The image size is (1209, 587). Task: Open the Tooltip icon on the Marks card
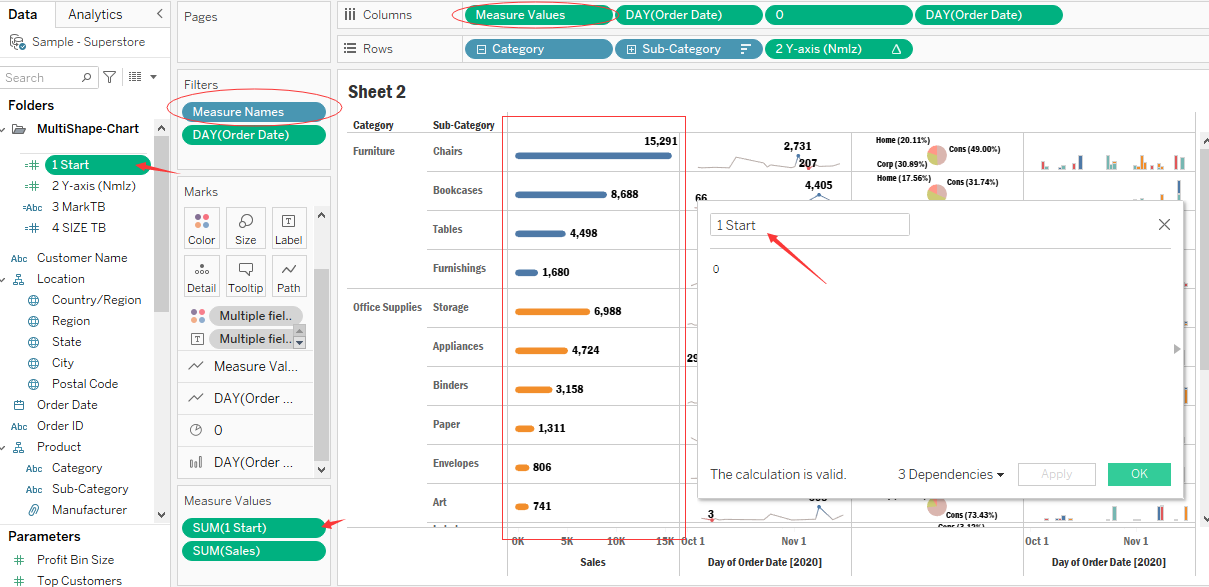245,275
